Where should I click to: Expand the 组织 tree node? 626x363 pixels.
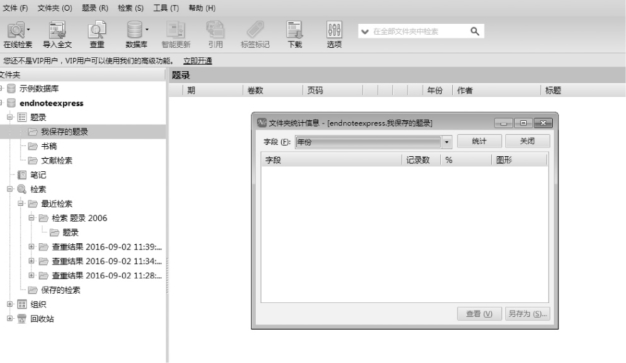point(10,304)
